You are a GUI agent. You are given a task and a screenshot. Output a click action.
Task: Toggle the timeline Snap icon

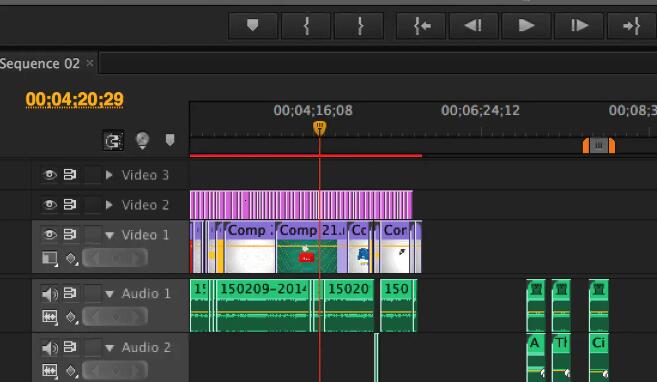point(114,140)
